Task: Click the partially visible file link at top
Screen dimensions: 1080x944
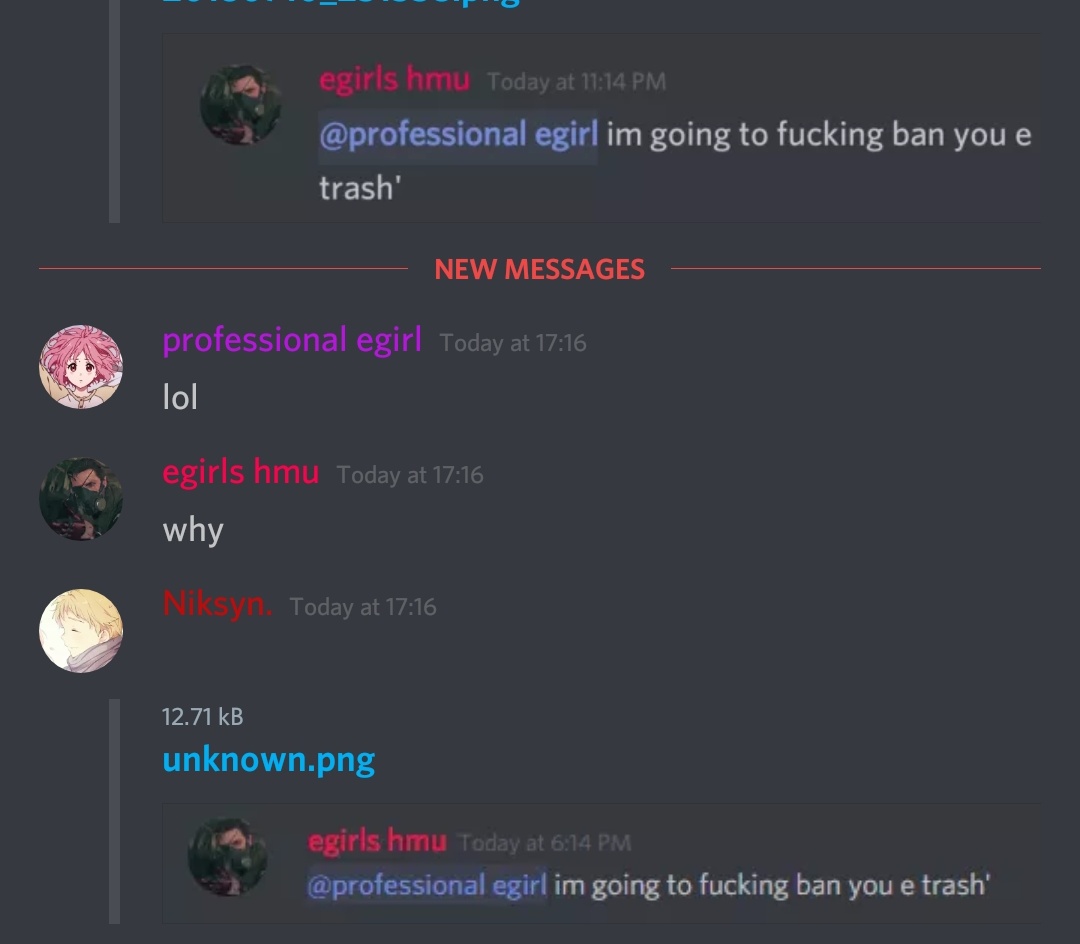Action: click(341, 3)
